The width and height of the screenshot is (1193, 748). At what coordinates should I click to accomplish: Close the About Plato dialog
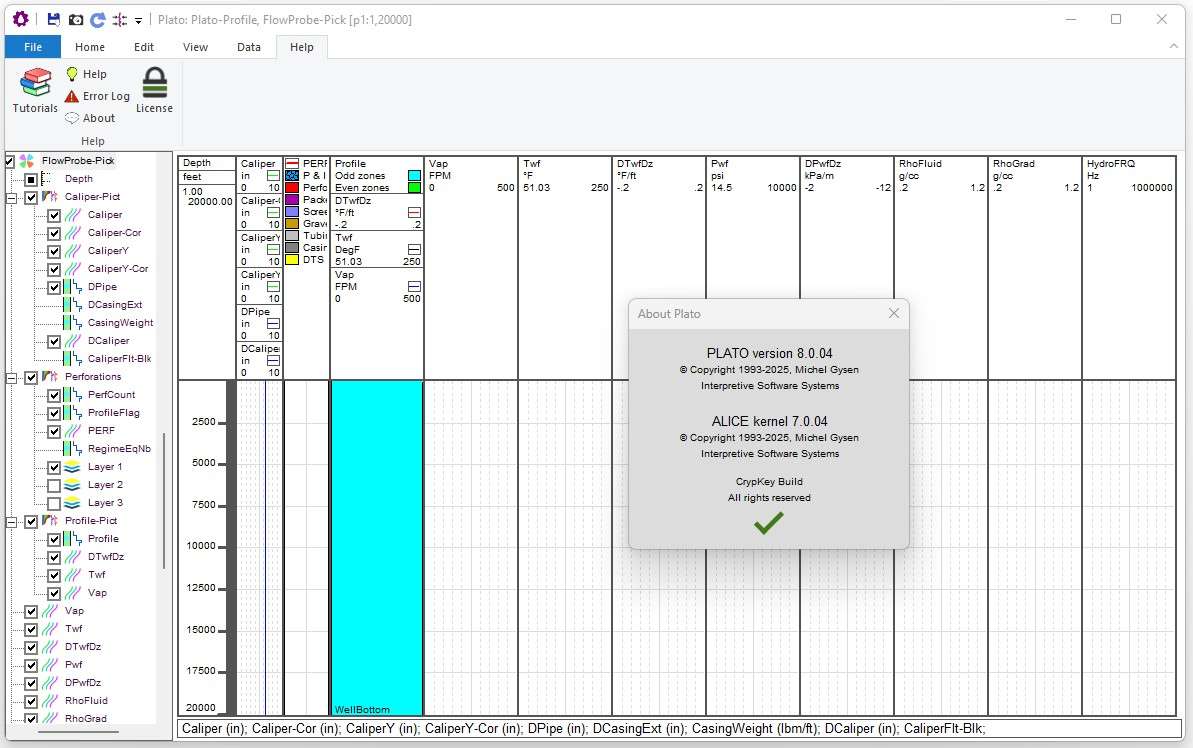click(x=893, y=313)
